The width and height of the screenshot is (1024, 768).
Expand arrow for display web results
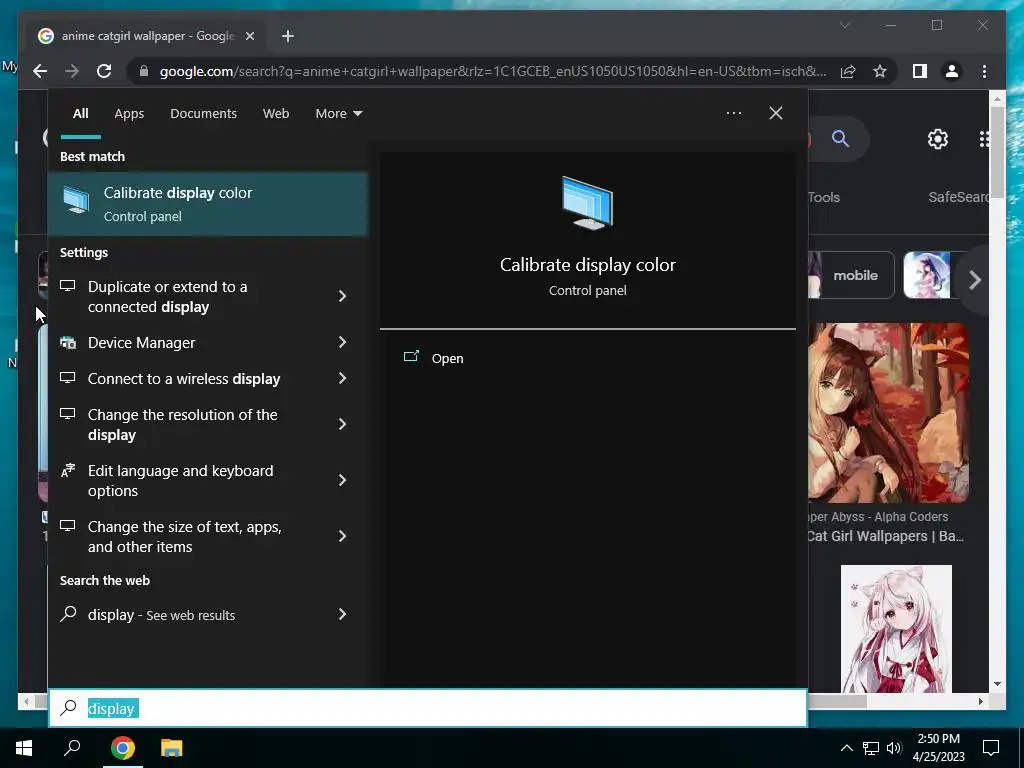[x=342, y=615]
